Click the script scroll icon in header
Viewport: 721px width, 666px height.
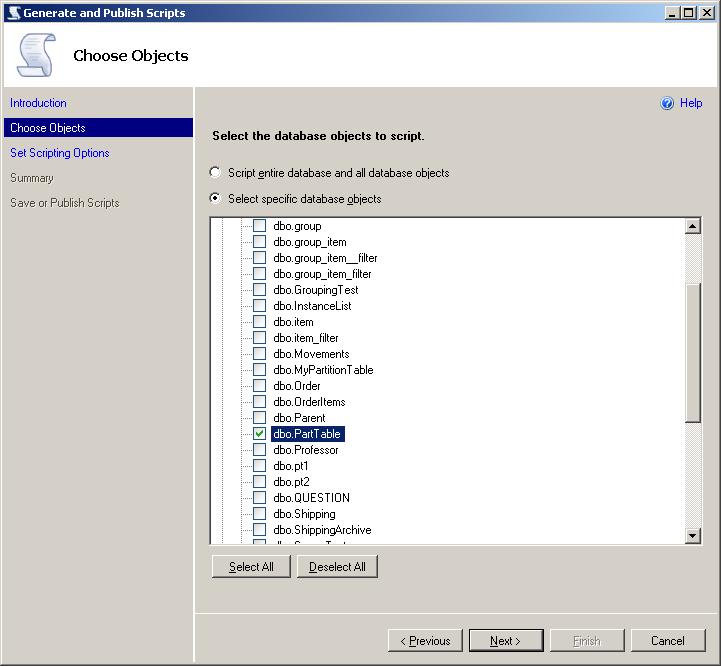tap(36, 55)
